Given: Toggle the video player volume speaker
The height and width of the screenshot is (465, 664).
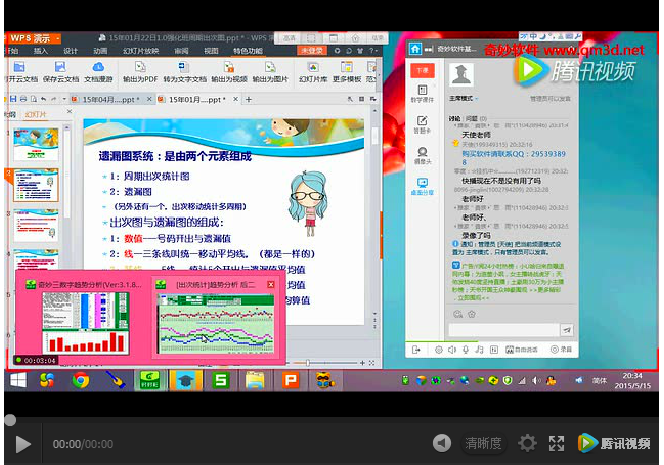Looking at the screenshot, I should tap(441, 443).
